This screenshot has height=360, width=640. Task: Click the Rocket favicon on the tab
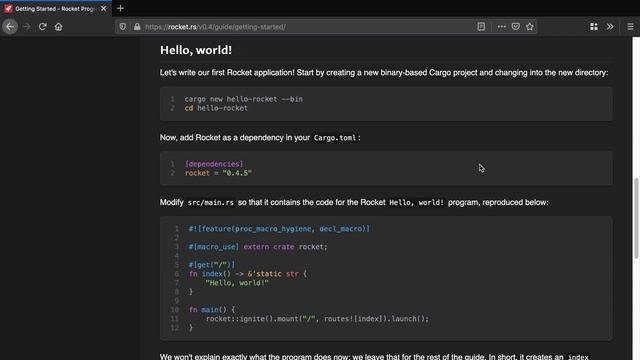(8, 9)
